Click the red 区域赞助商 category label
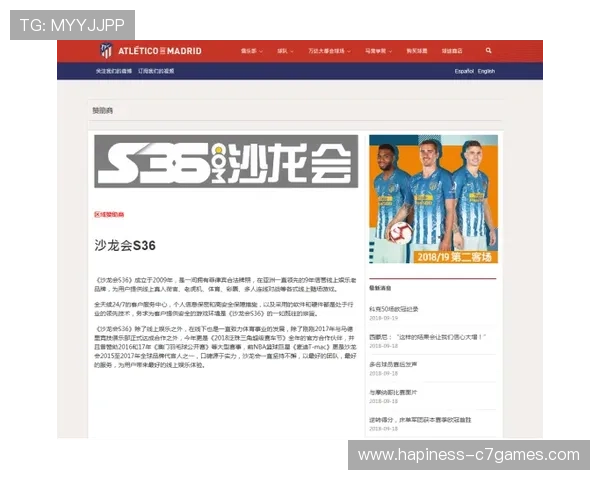The height and width of the screenshot is (480, 600). click(109, 214)
